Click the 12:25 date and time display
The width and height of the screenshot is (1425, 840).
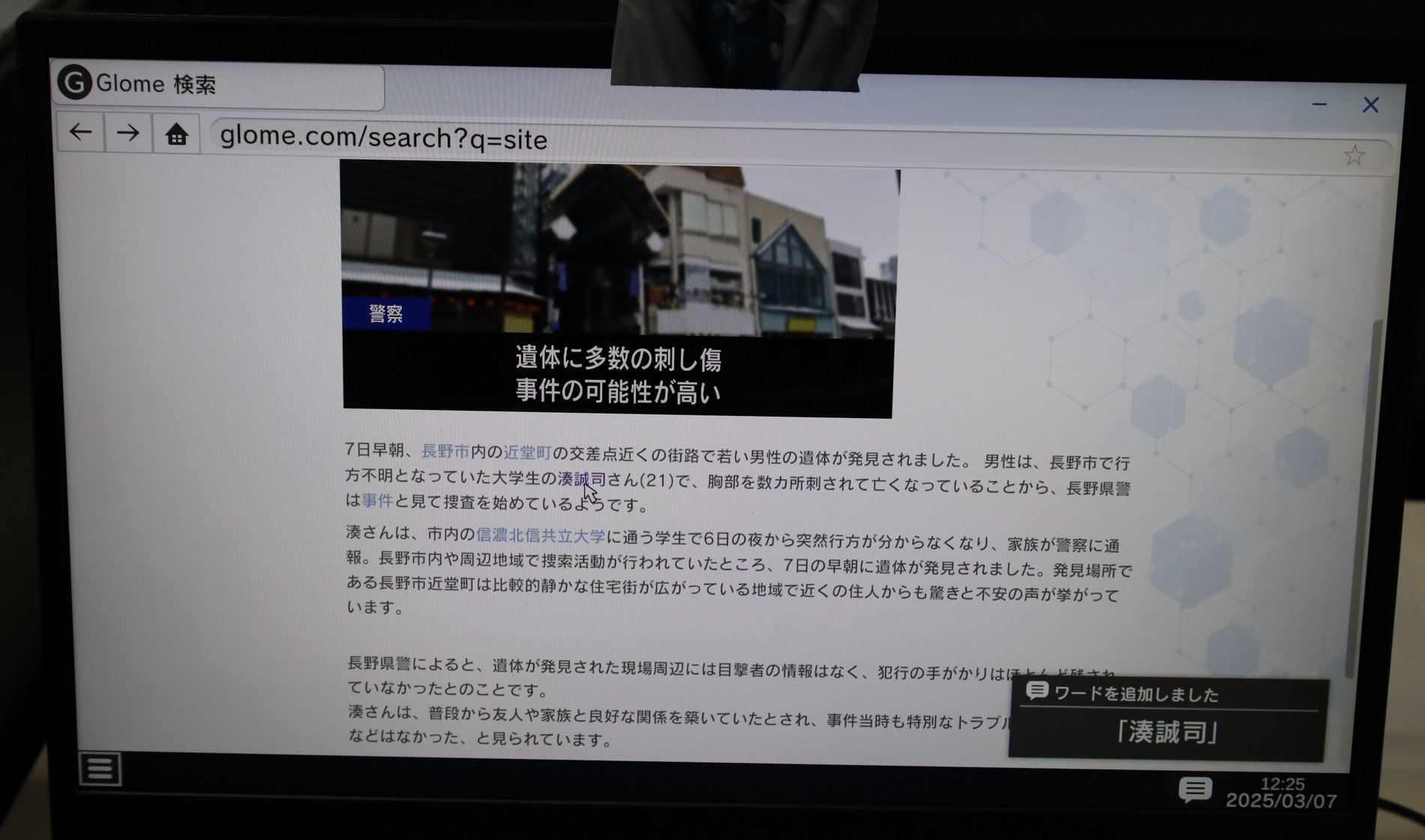point(1280,792)
